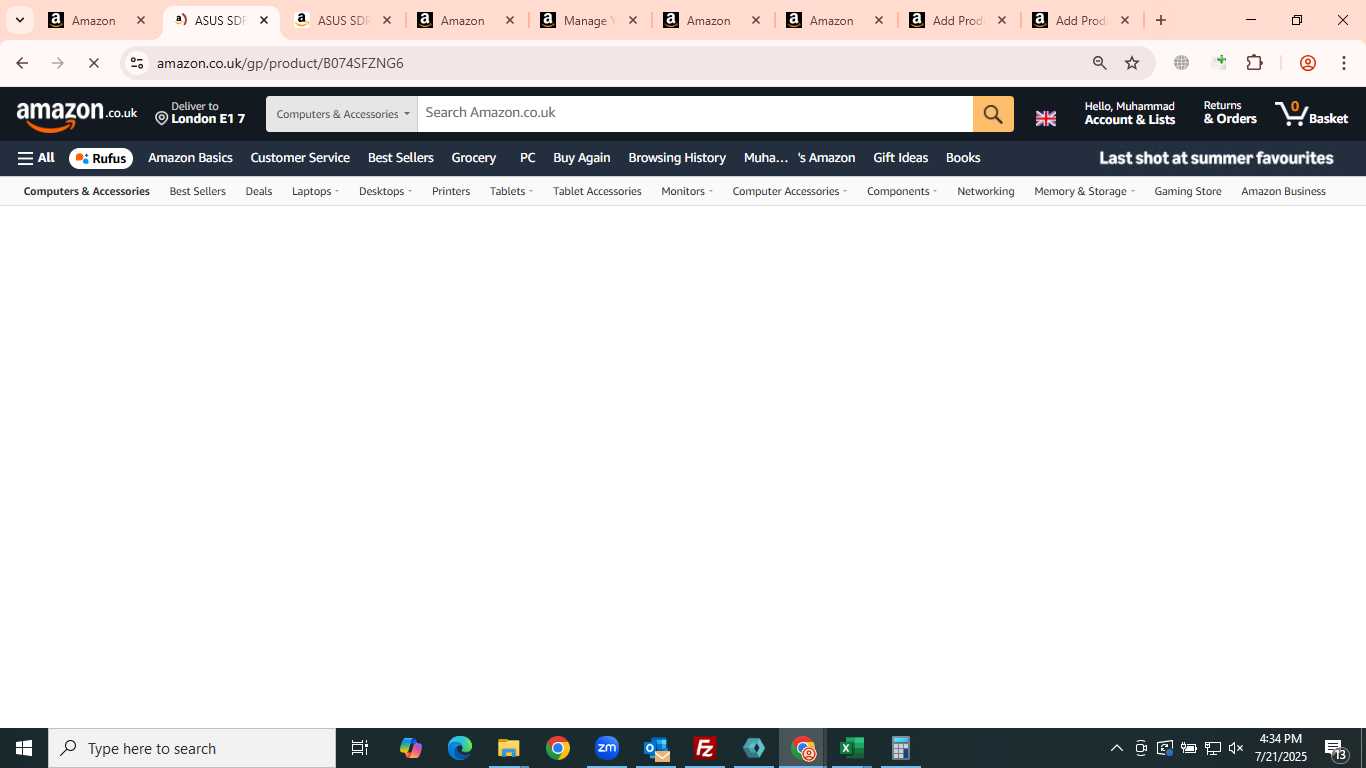Open Returns & Orders

click(x=1230, y=113)
